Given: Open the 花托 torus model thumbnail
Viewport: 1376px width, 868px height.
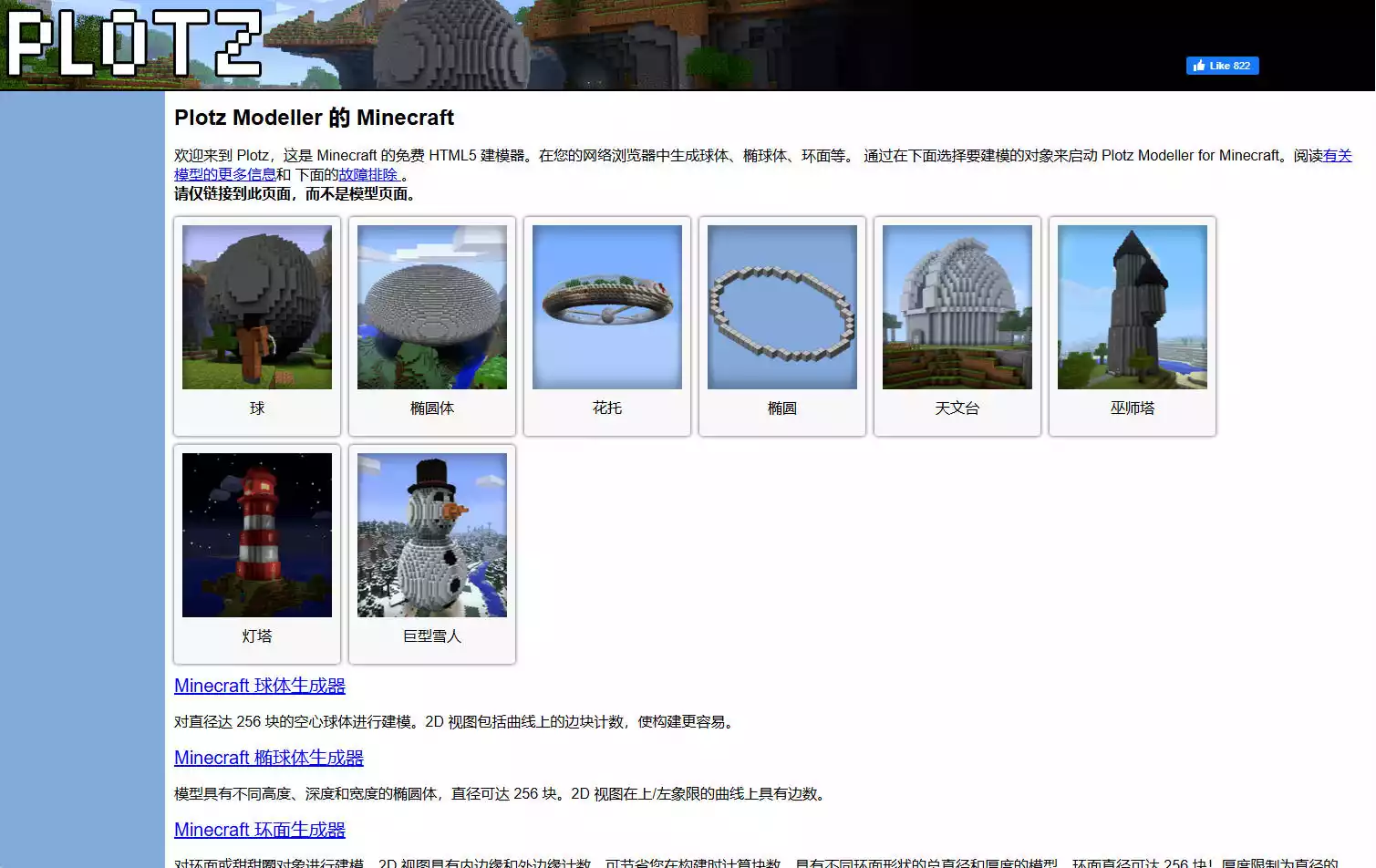Looking at the screenshot, I should point(607,307).
